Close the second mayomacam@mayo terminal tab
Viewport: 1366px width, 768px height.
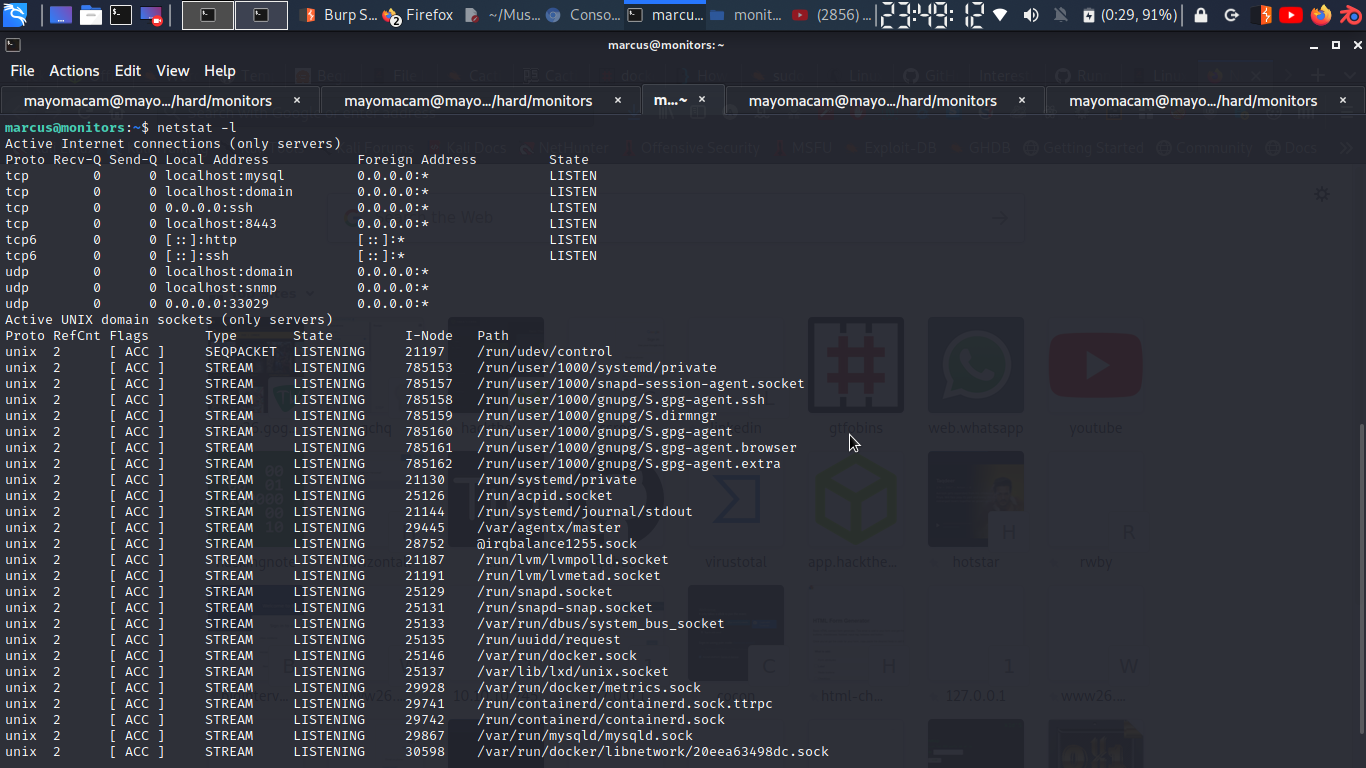coord(618,100)
